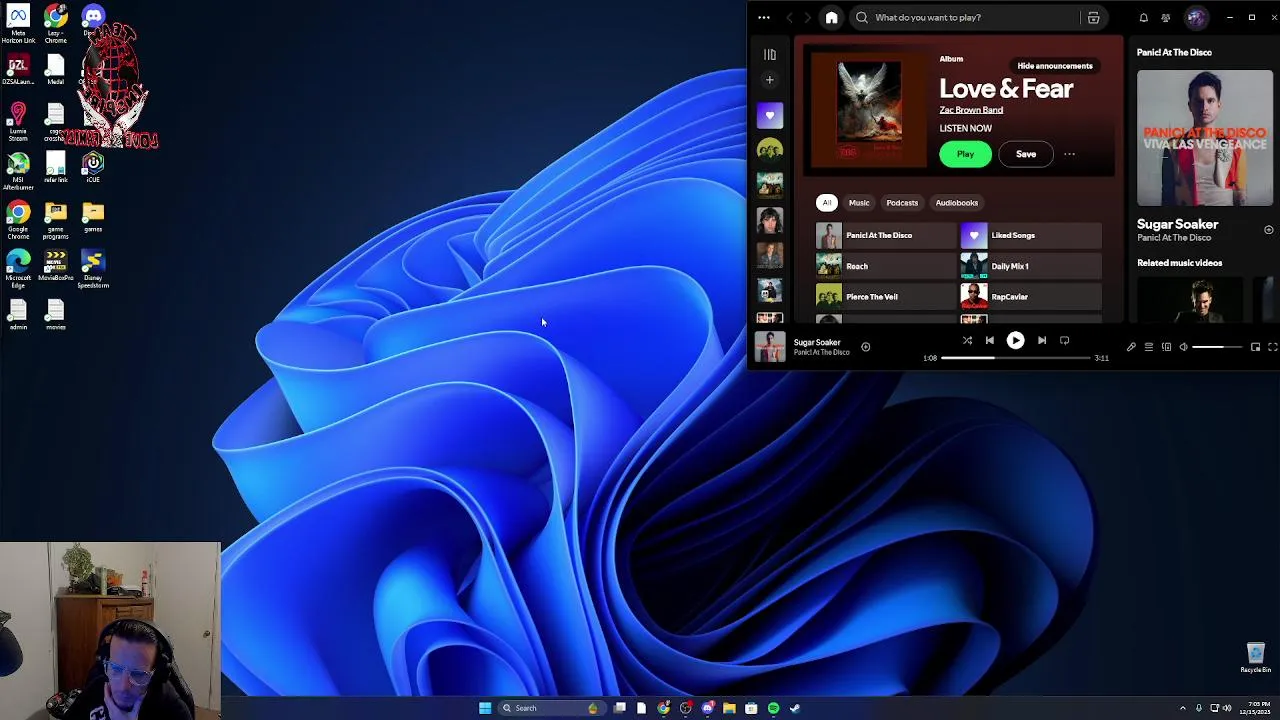This screenshot has width=1280, height=720.
Task: Click the Sugar Soaker now-playing thumbnail
Action: click(770, 347)
